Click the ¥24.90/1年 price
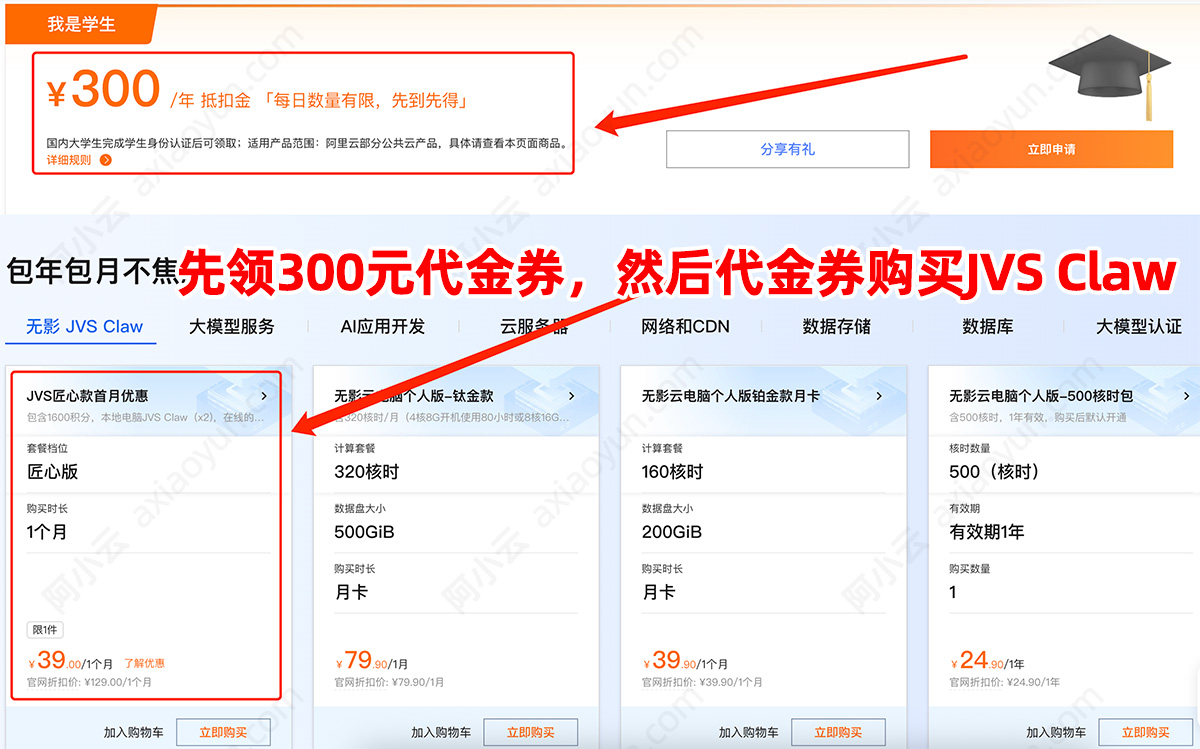 tap(990, 661)
